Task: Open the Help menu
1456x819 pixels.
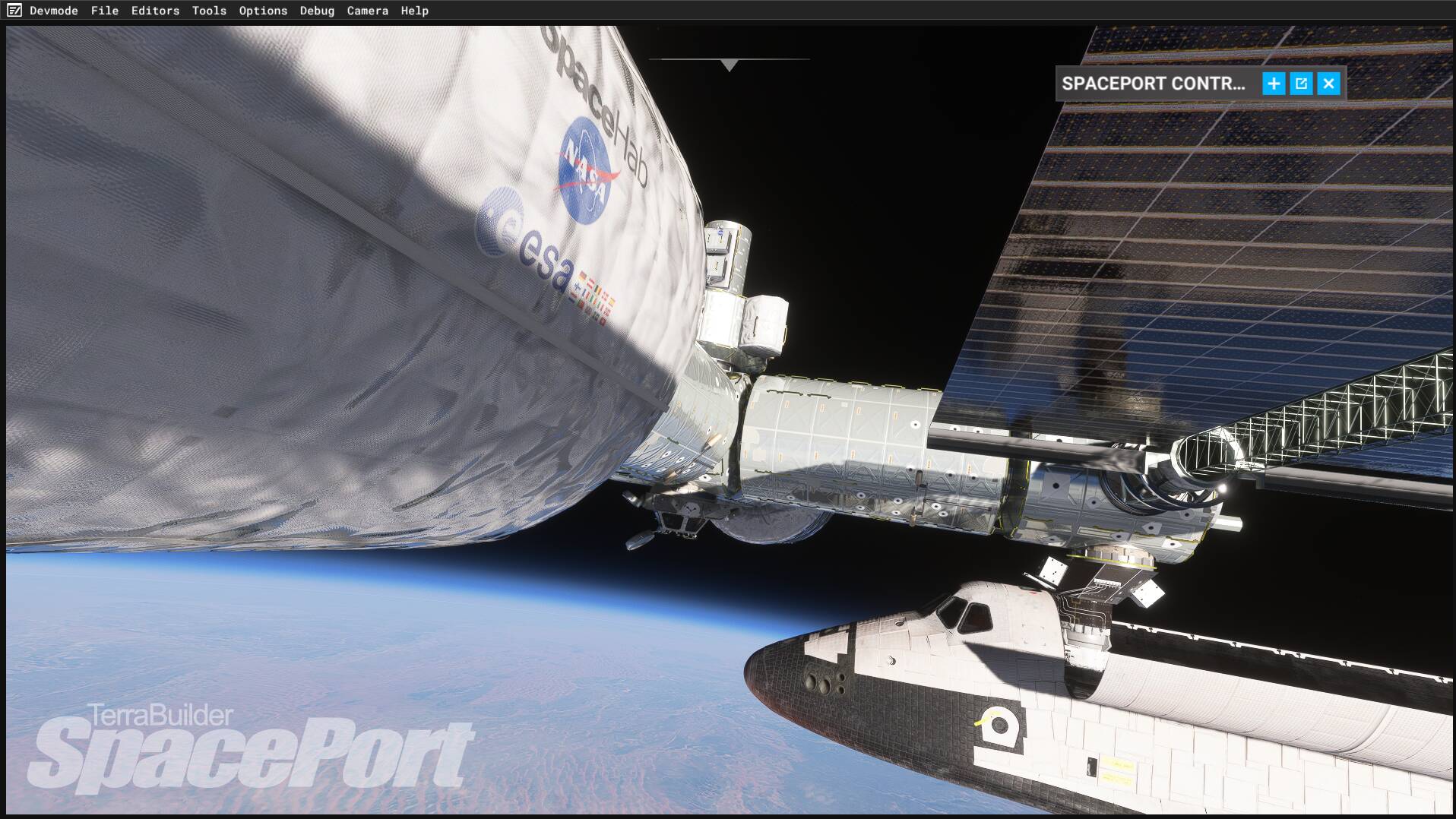Action: pyautogui.click(x=415, y=11)
